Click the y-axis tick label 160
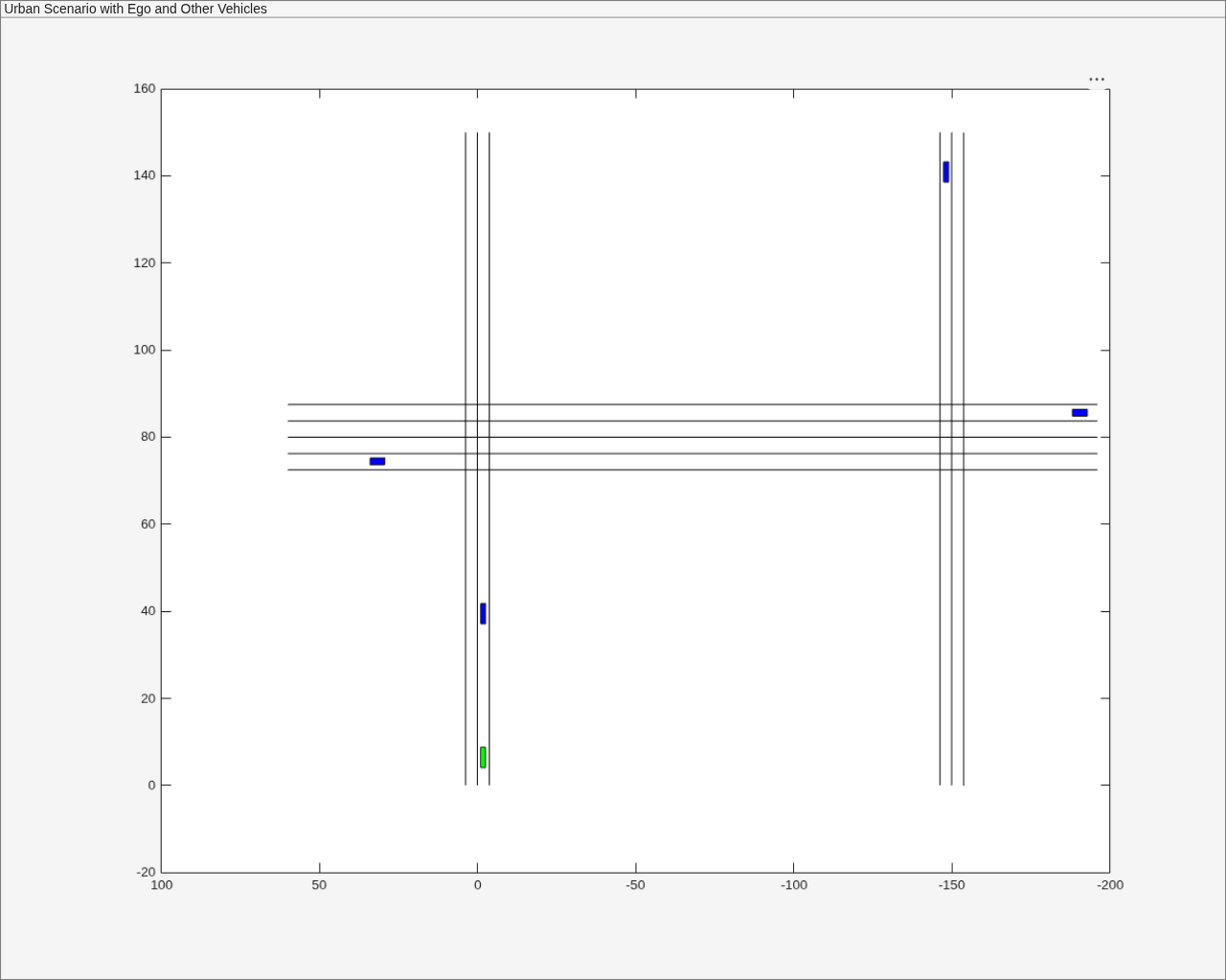The height and width of the screenshot is (980, 1226). click(x=145, y=89)
